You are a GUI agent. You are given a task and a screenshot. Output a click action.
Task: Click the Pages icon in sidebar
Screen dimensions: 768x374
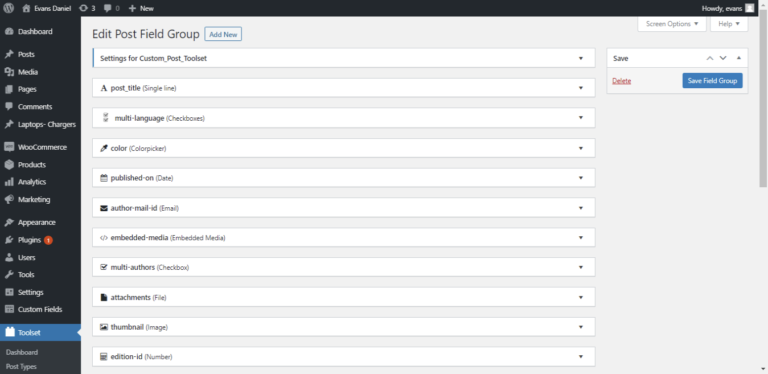[9, 90]
